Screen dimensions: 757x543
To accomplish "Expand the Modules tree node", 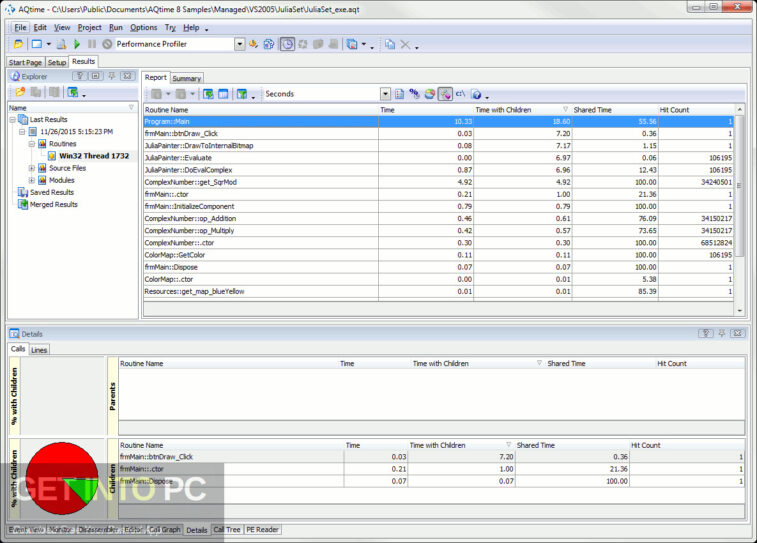I will click(x=31, y=181).
